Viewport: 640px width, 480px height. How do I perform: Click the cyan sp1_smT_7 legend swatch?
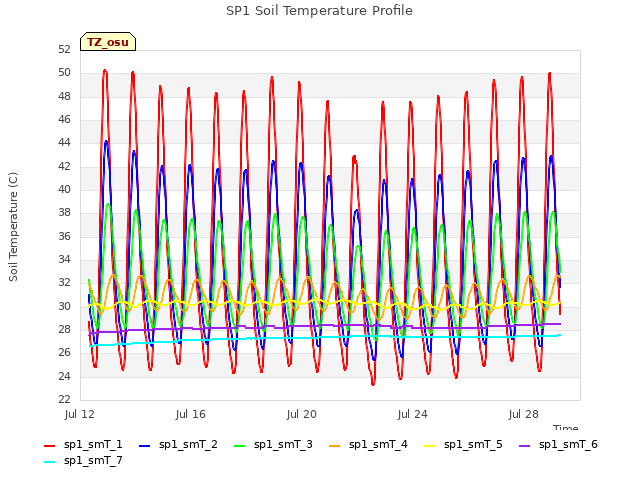point(49,462)
